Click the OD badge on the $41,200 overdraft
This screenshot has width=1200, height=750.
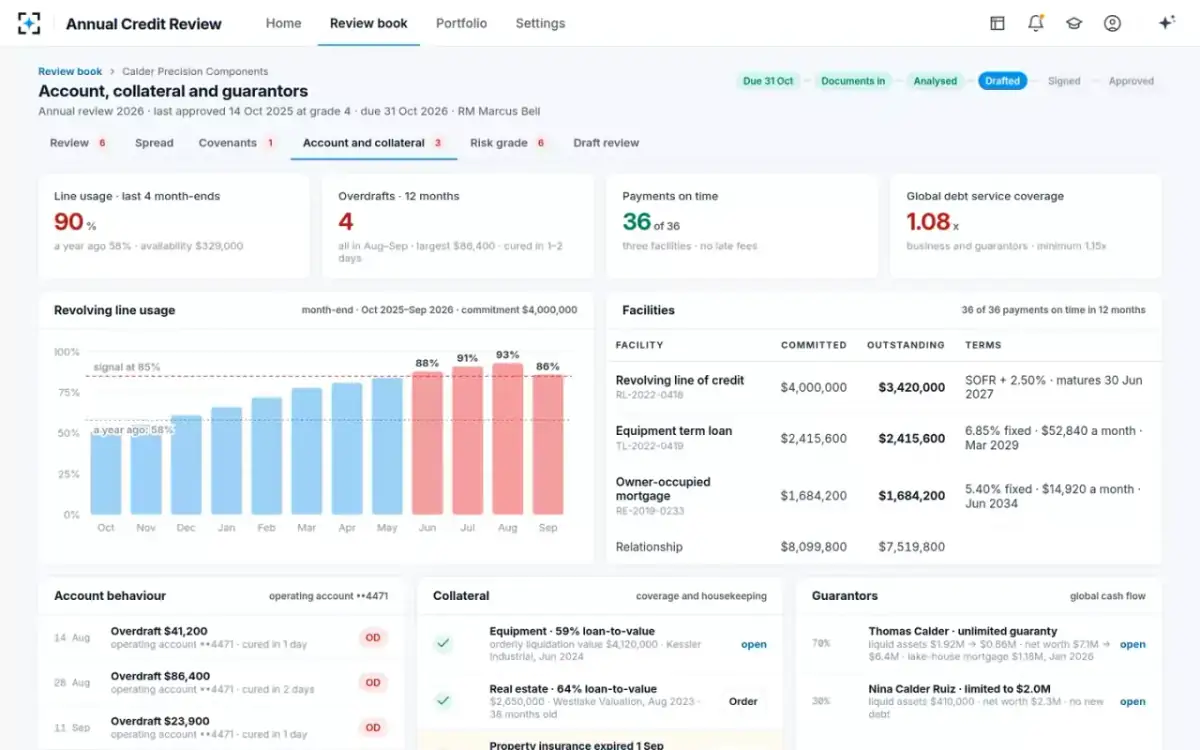[373, 637]
